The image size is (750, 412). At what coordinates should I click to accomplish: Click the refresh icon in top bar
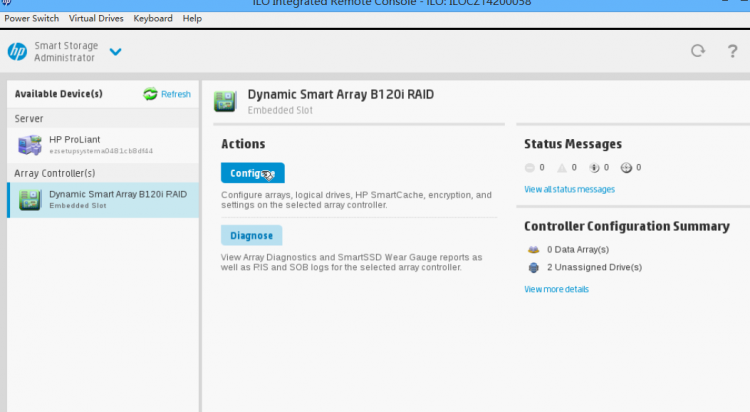pyautogui.click(x=698, y=51)
